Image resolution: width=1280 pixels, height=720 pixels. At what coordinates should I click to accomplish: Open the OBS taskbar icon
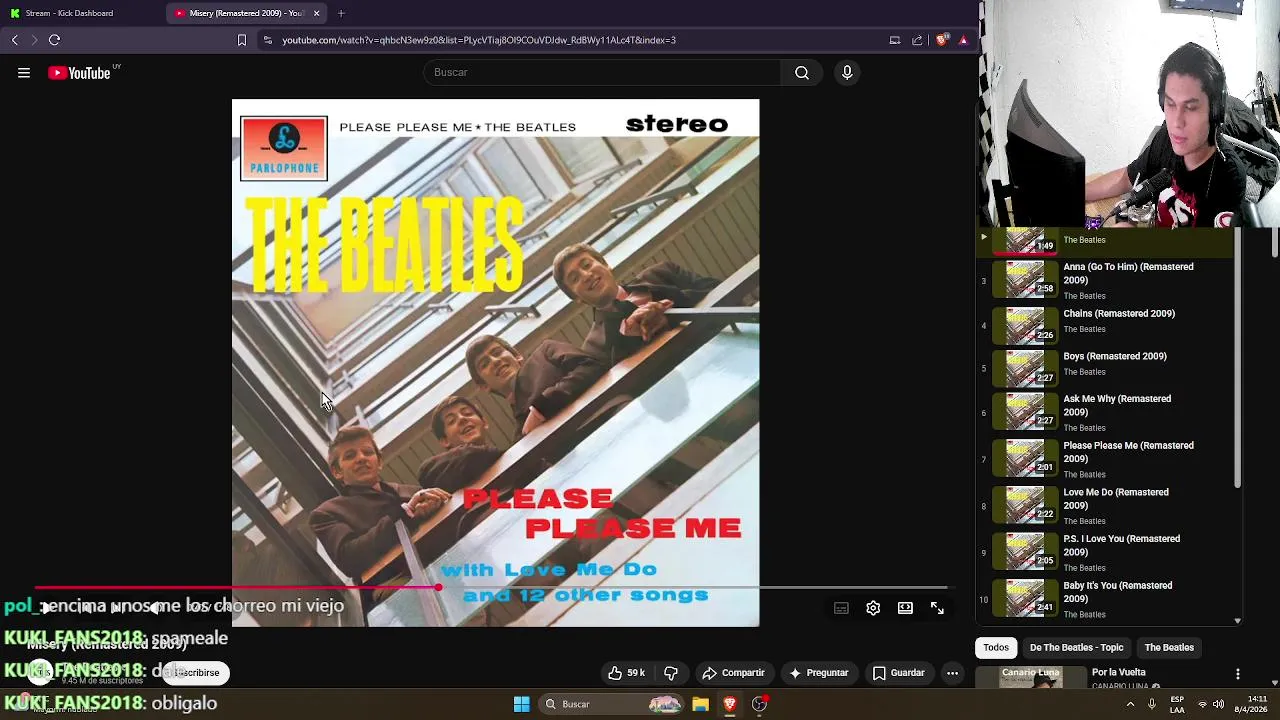[x=760, y=704]
